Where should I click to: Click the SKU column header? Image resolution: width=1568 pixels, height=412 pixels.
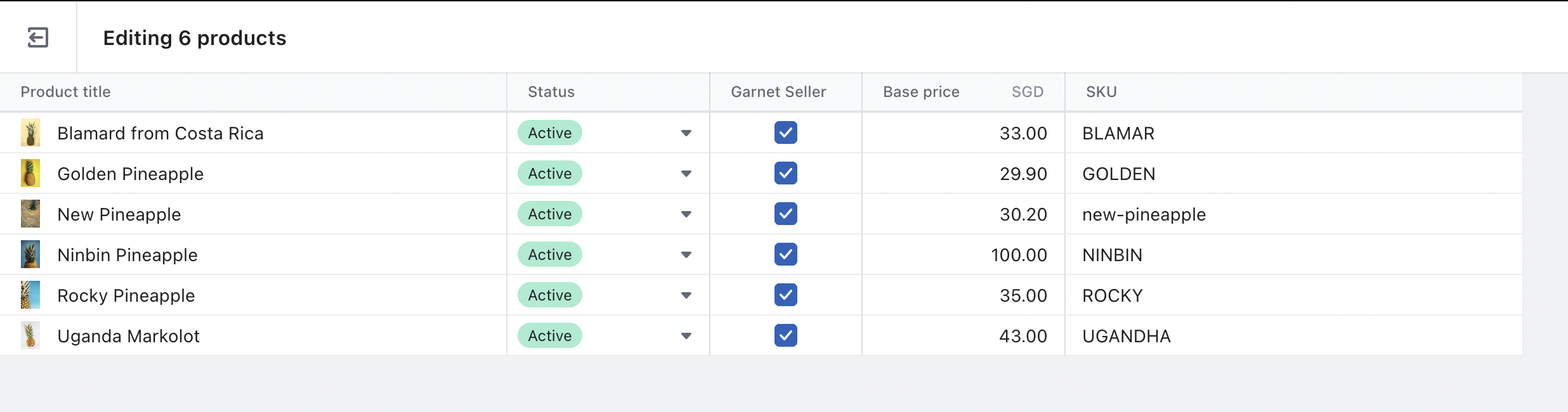1101,91
